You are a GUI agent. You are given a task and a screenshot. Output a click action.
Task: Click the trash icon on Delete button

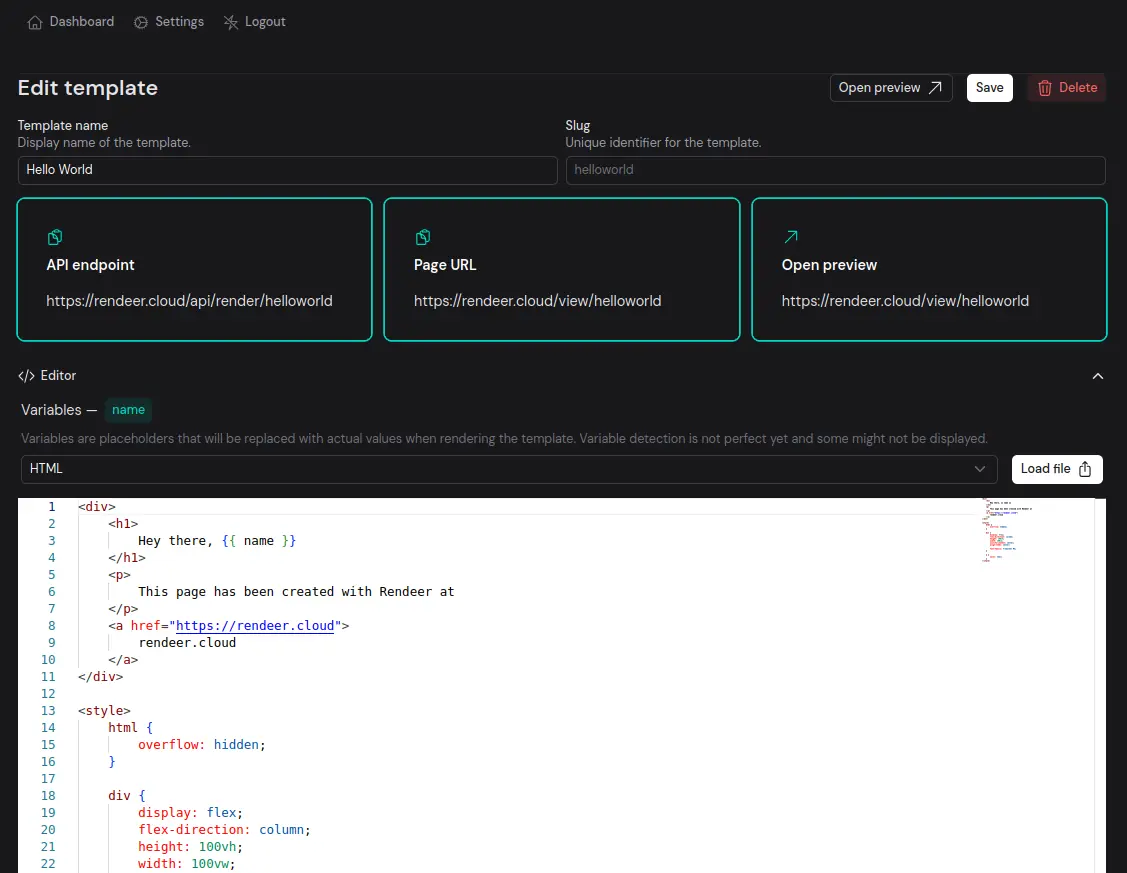[1044, 88]
